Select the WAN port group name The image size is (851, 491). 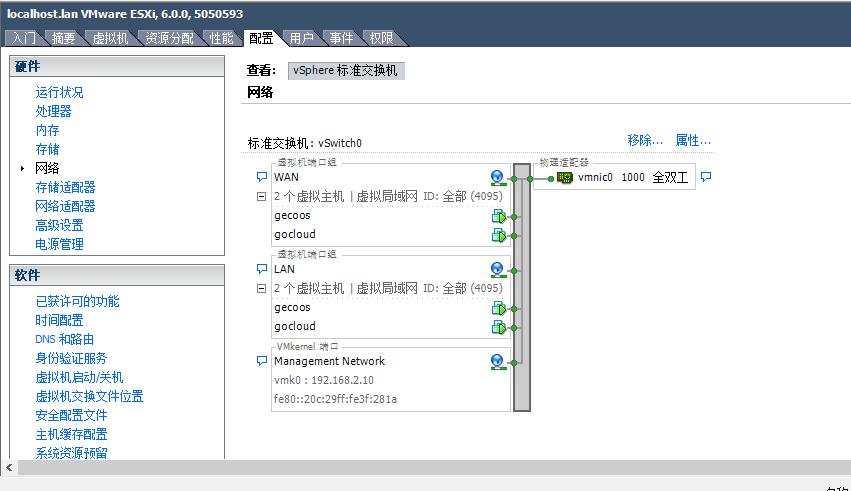(286, 177)
